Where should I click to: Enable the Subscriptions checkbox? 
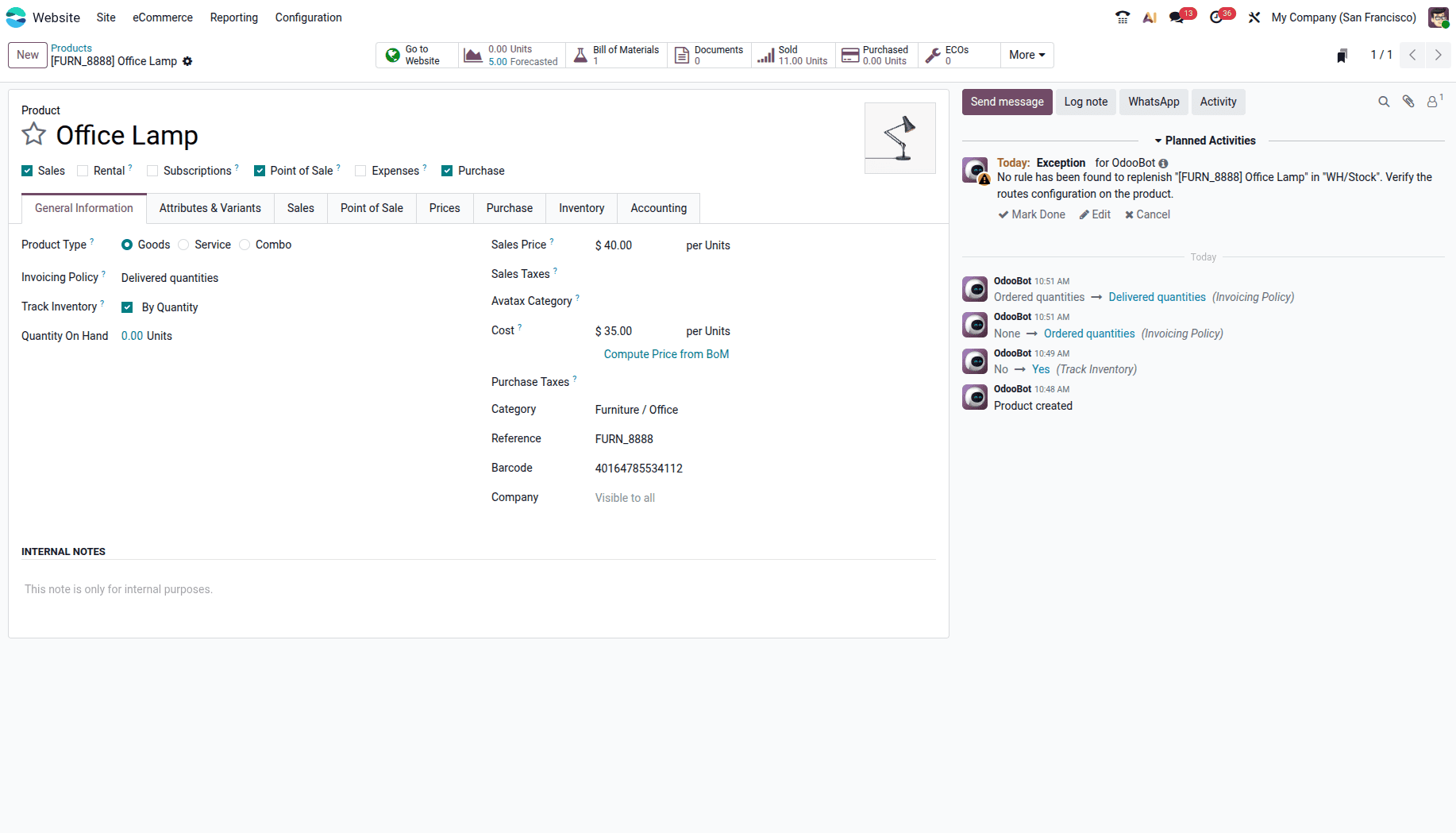(152, 171)
